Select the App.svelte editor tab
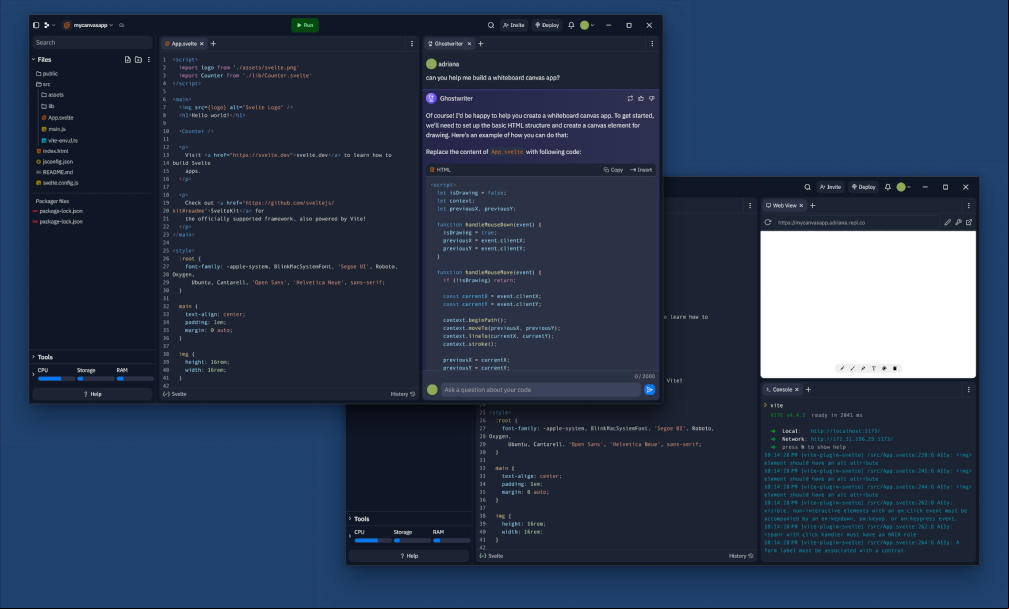The height and width of the screenshot is (609, 1009). [185, 44]
